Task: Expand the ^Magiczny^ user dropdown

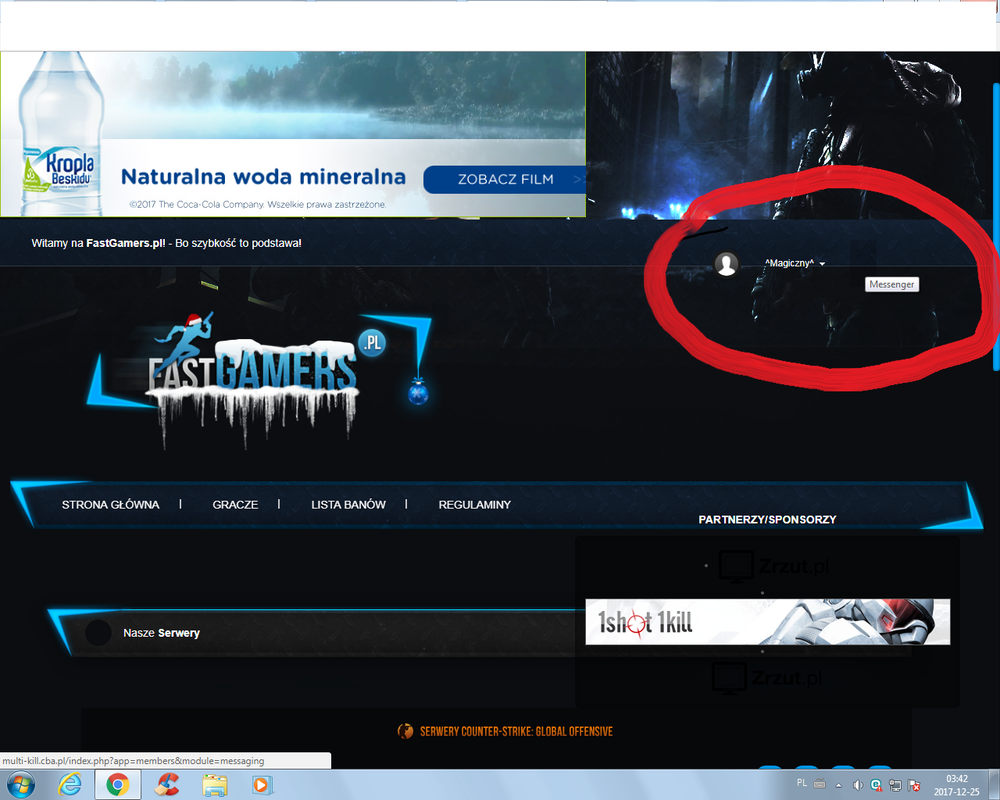Action: pyautogui.click(x=794, y=263)
